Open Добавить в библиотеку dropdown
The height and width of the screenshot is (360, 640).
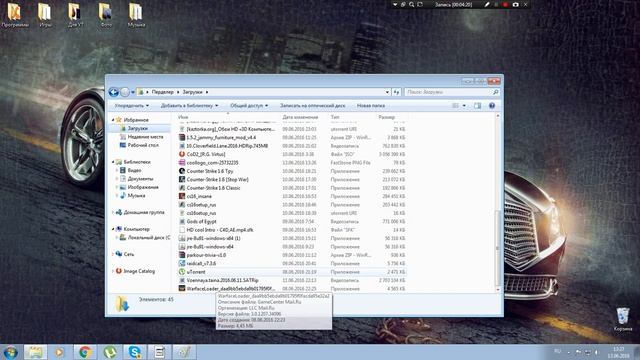click(189, 106)
